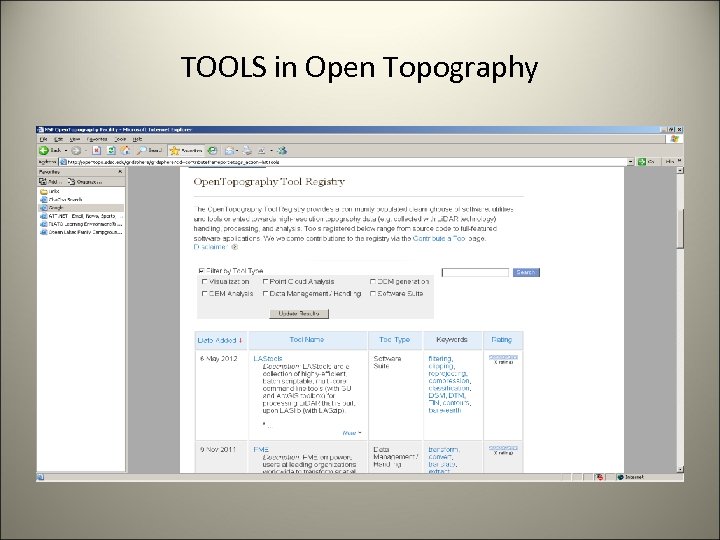Open the NATO Learning Environment favorite
The width and height of the screenshot is (720, 540).
81,224
